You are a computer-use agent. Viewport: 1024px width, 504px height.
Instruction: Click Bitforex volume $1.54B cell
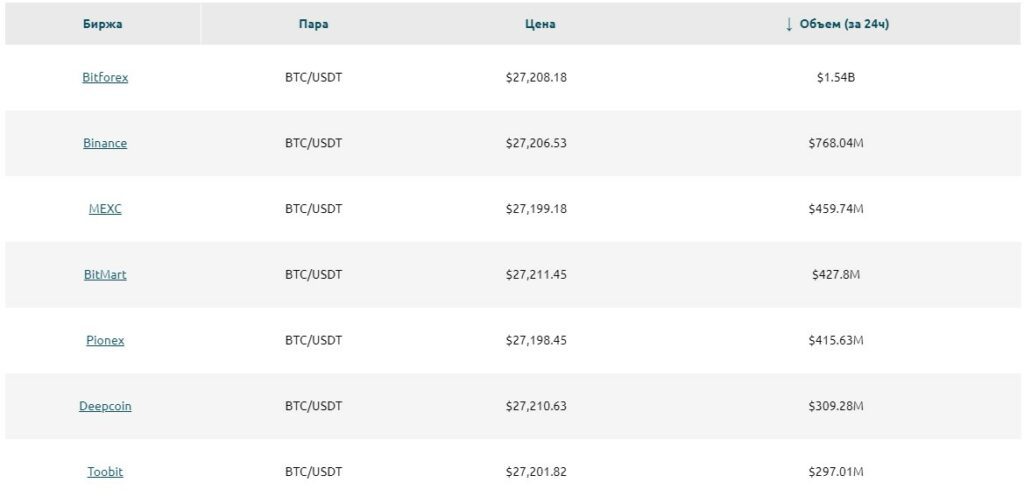tap(836, 77)
